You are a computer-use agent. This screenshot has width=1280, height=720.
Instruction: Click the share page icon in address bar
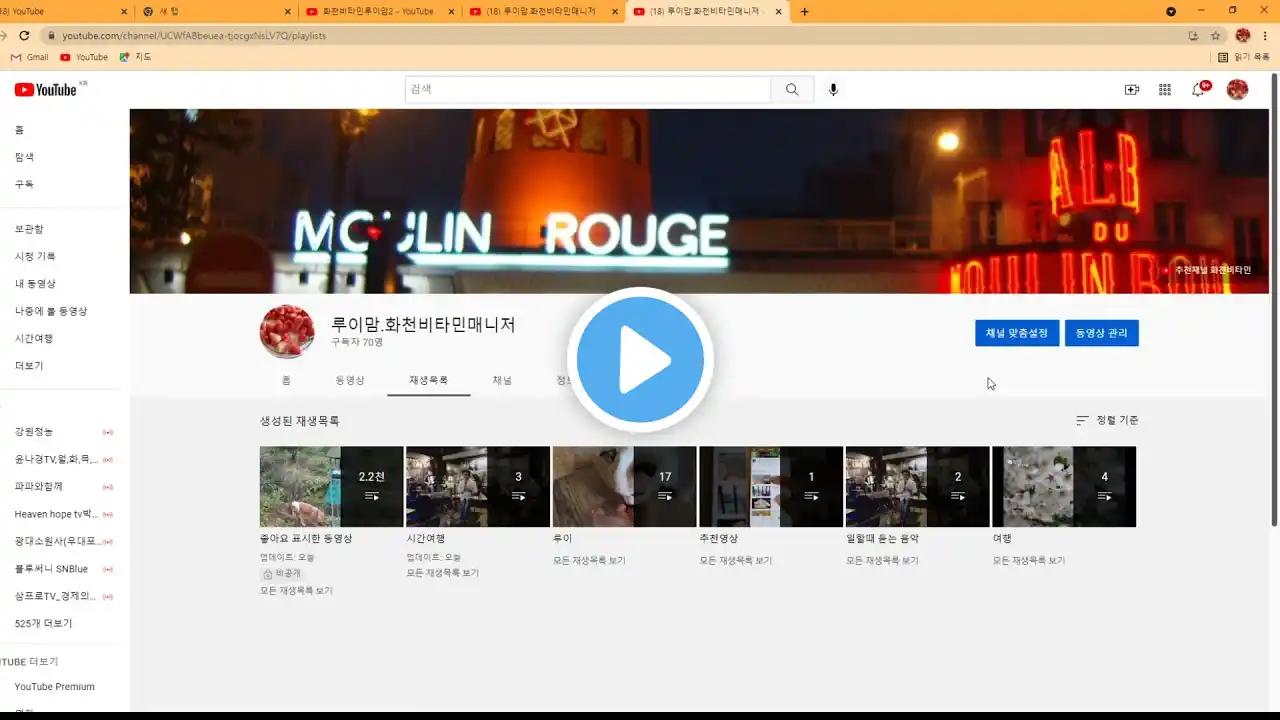coord(1193,35)
